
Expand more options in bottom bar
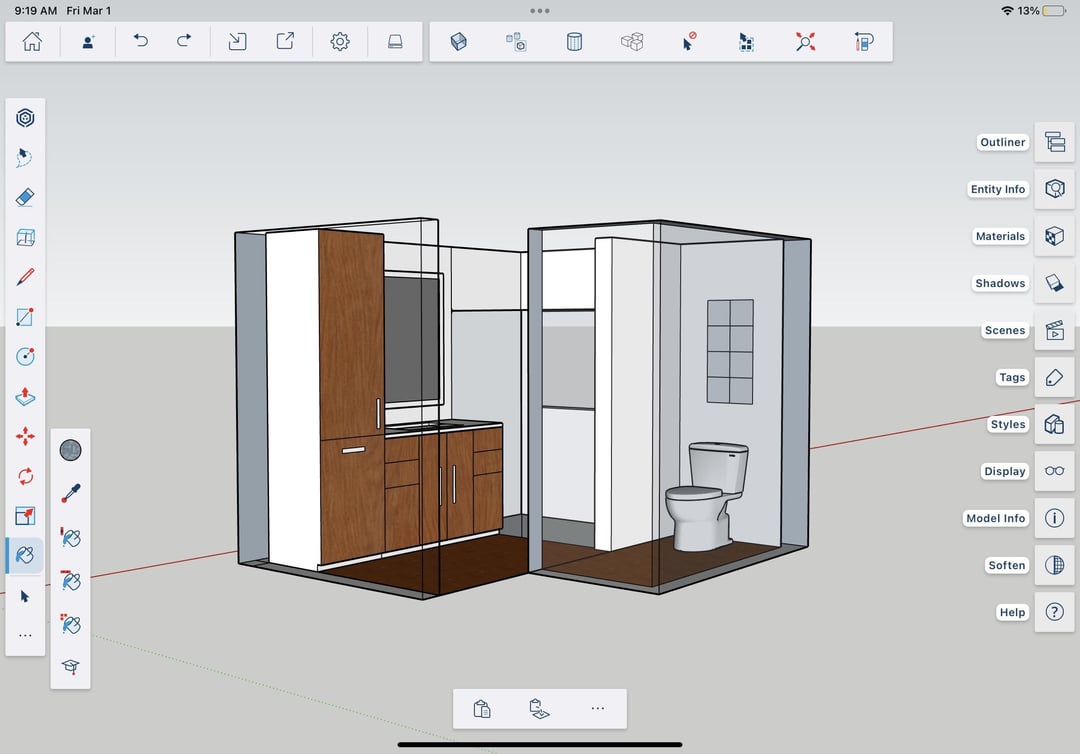point(598,708)
